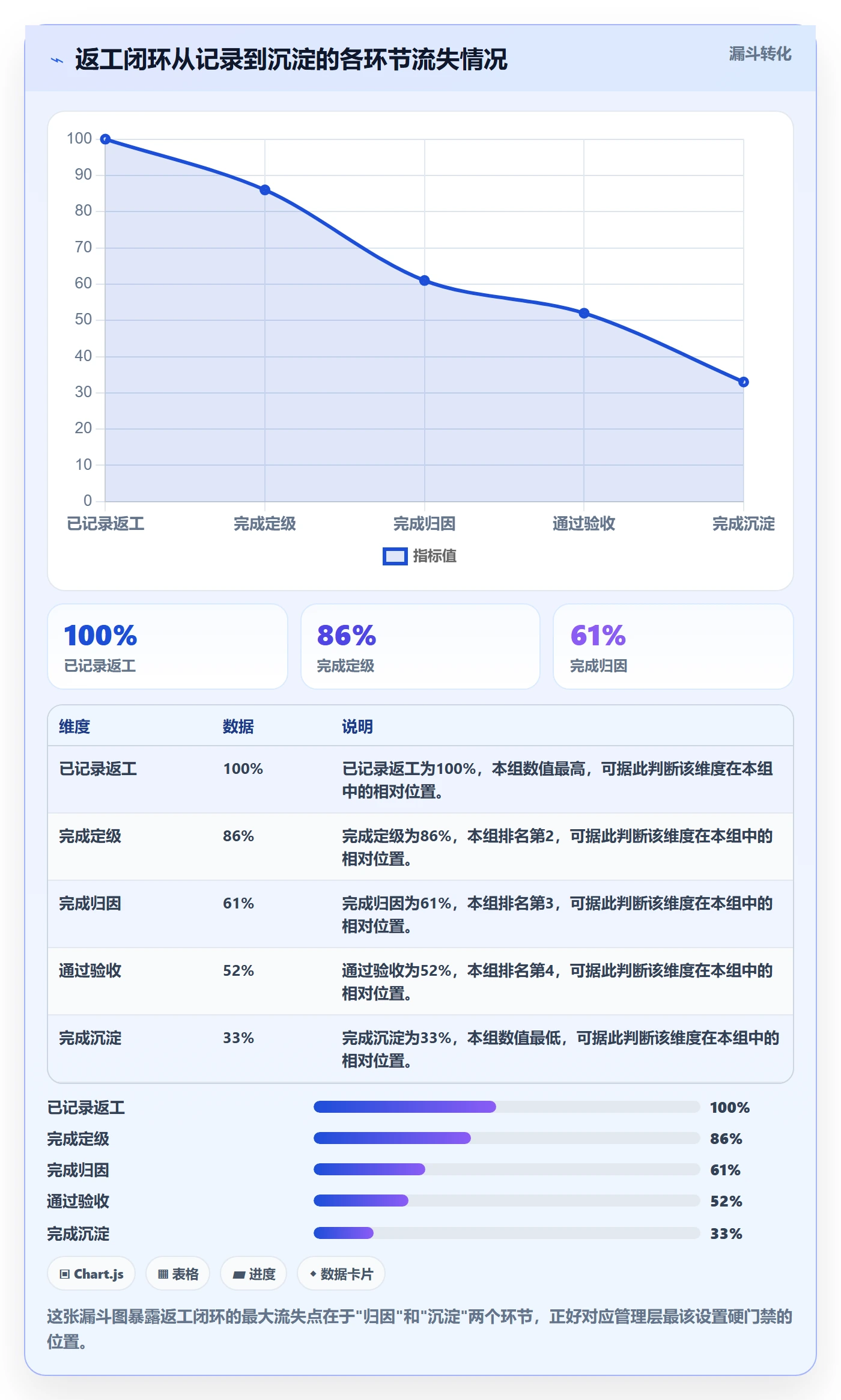Viewport: 841px width, 1400px height.
Task: Click the 数据 column header
Action: tap(238, 726)
